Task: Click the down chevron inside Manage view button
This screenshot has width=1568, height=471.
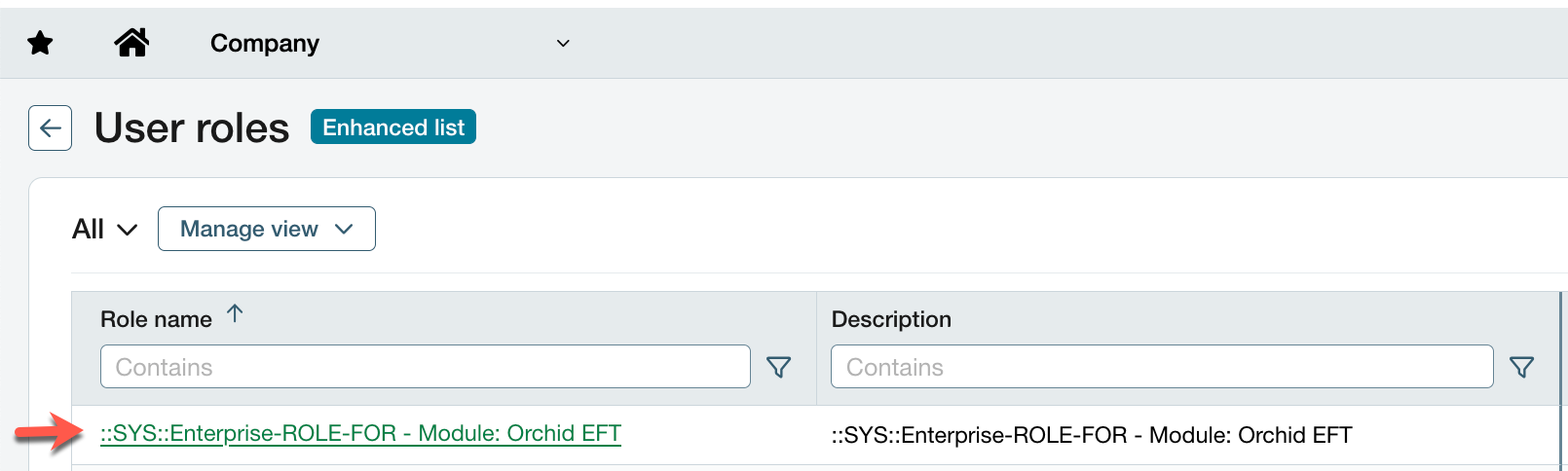Action: (344, 229)
